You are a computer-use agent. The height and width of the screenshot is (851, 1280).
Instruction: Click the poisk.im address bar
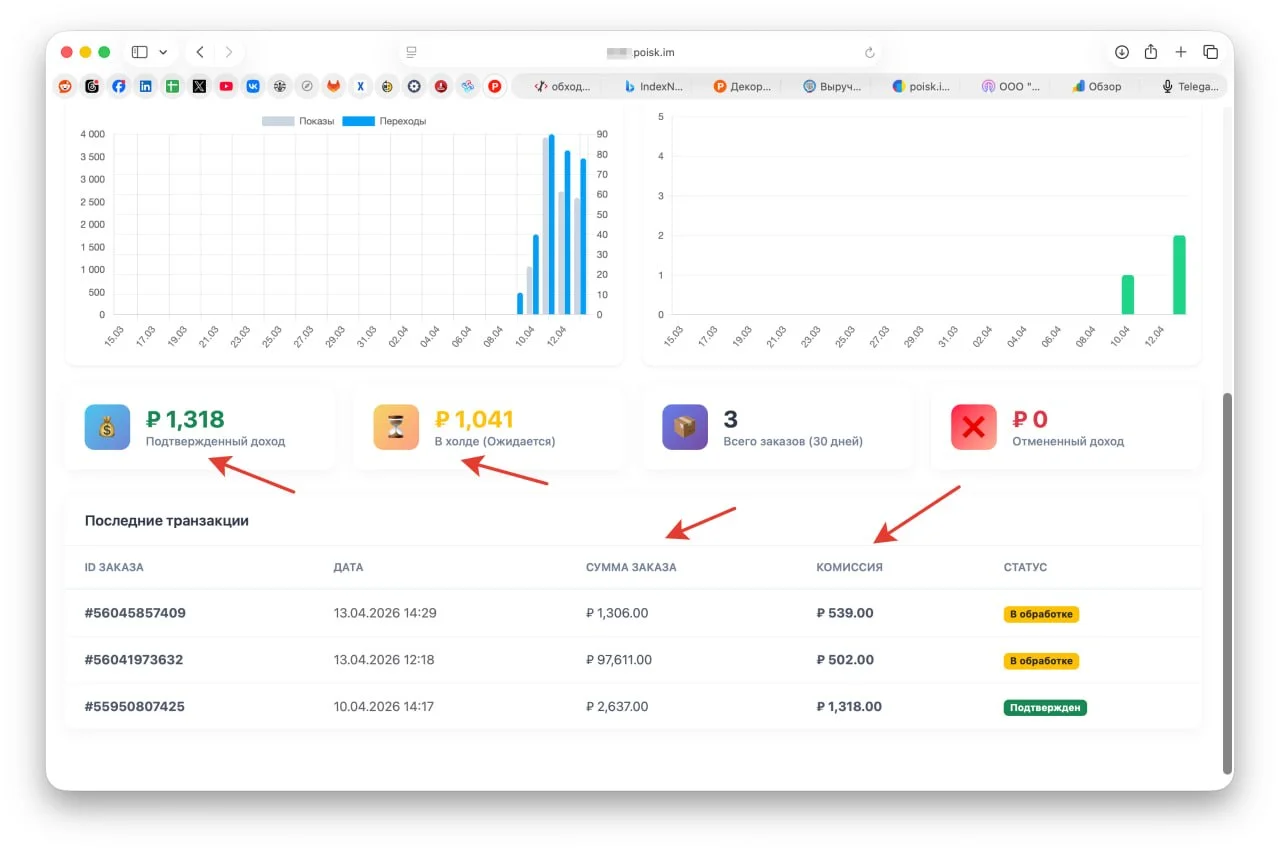point(640,52)
